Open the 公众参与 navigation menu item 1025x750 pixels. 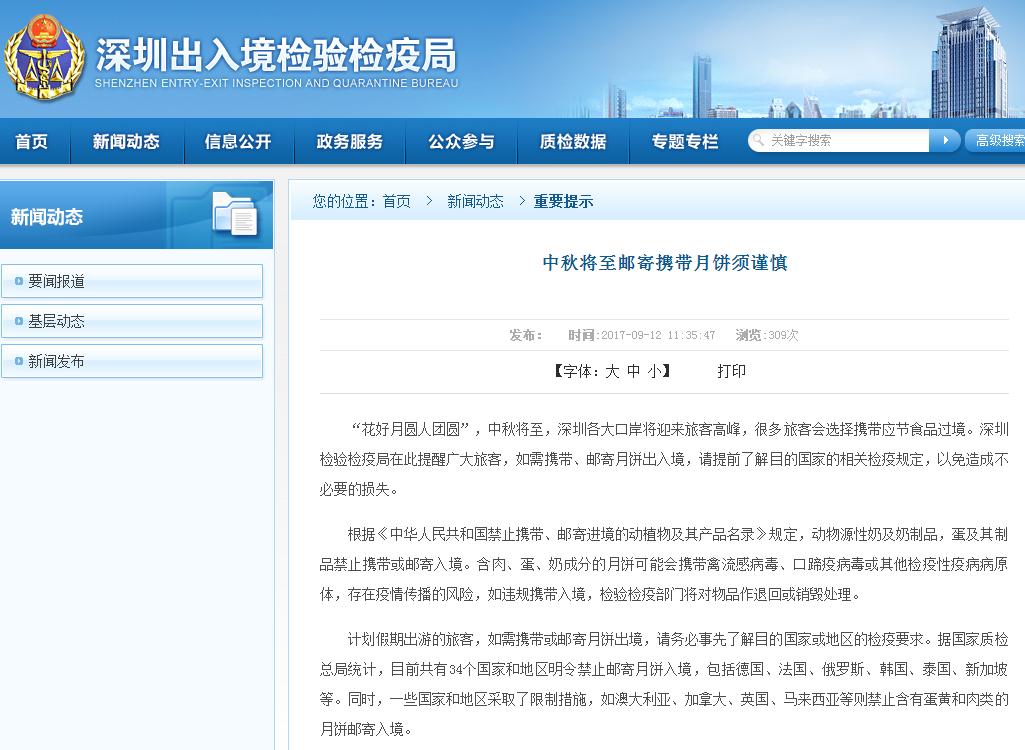[462, 141]
